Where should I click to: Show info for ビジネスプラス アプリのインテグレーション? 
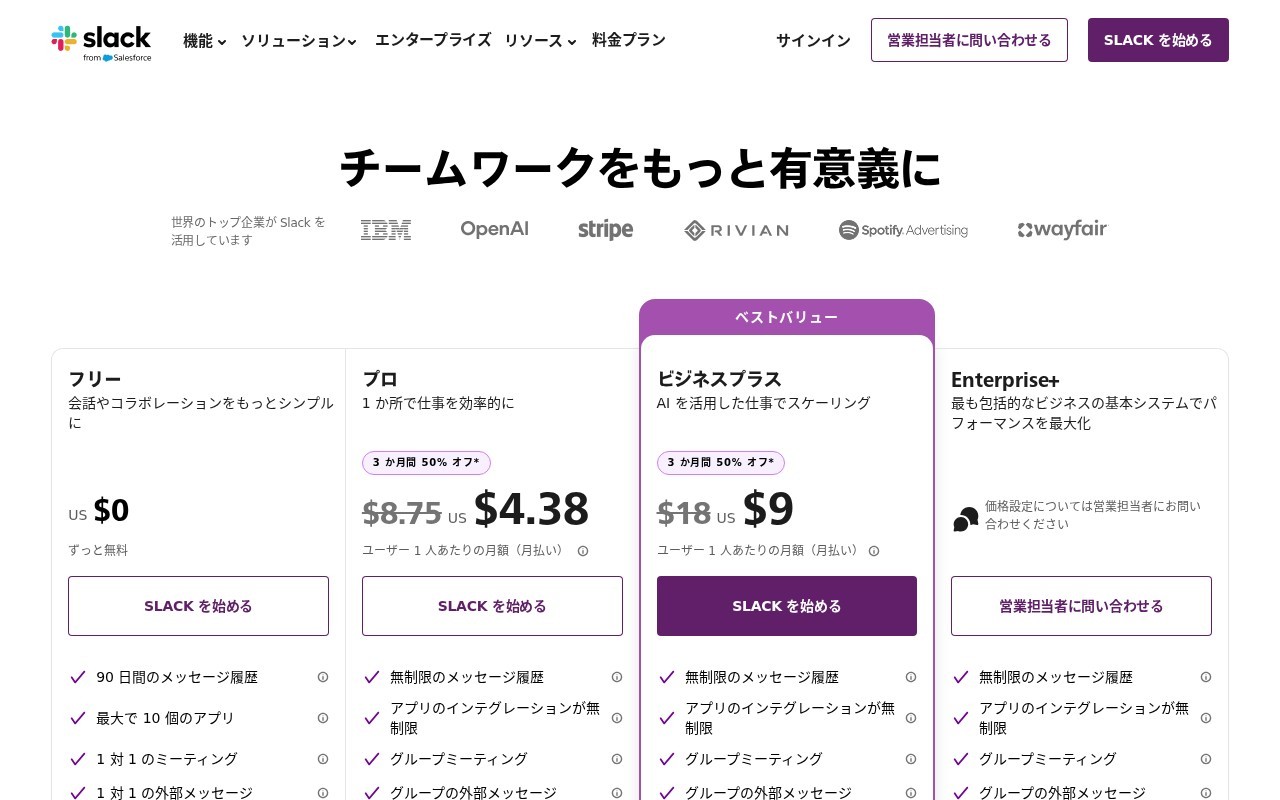[911, 718]
